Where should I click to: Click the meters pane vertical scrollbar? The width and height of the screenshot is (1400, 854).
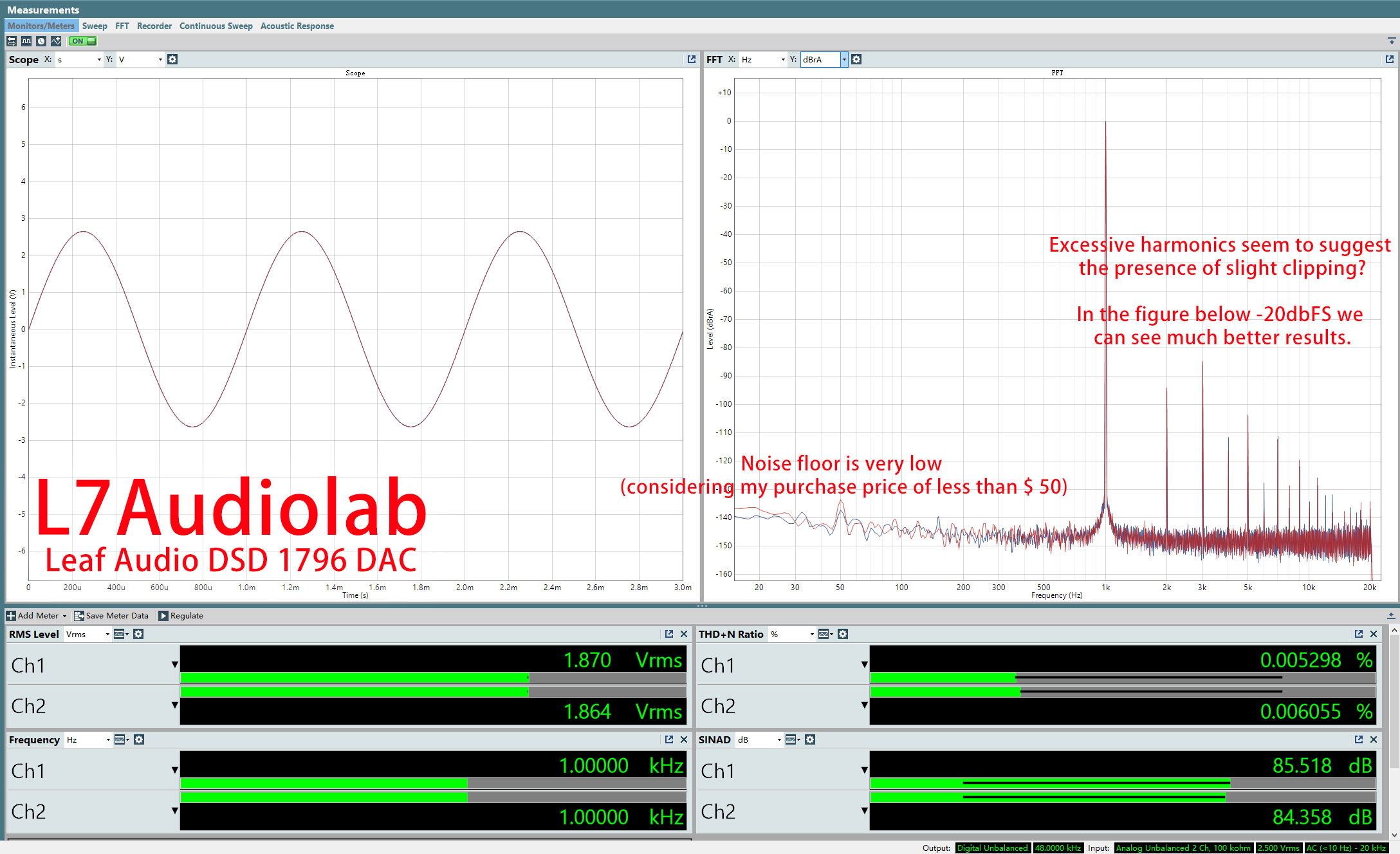[x=1394, y=733]
